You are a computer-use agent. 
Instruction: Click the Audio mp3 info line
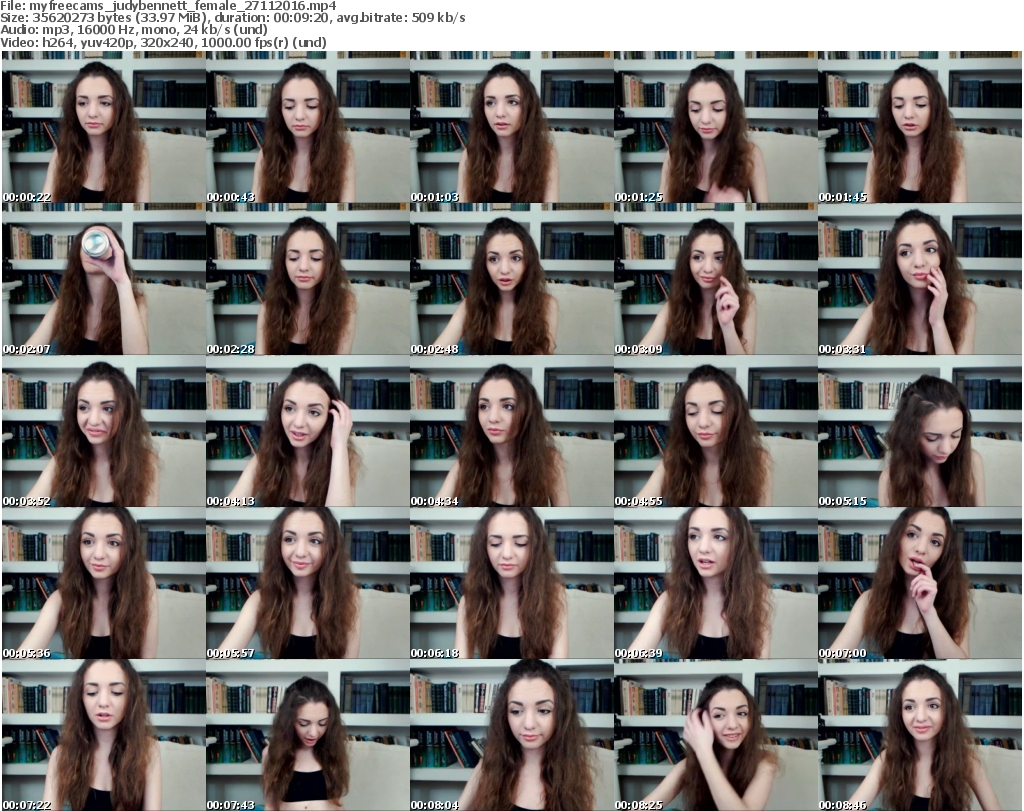tap(135, 31)
